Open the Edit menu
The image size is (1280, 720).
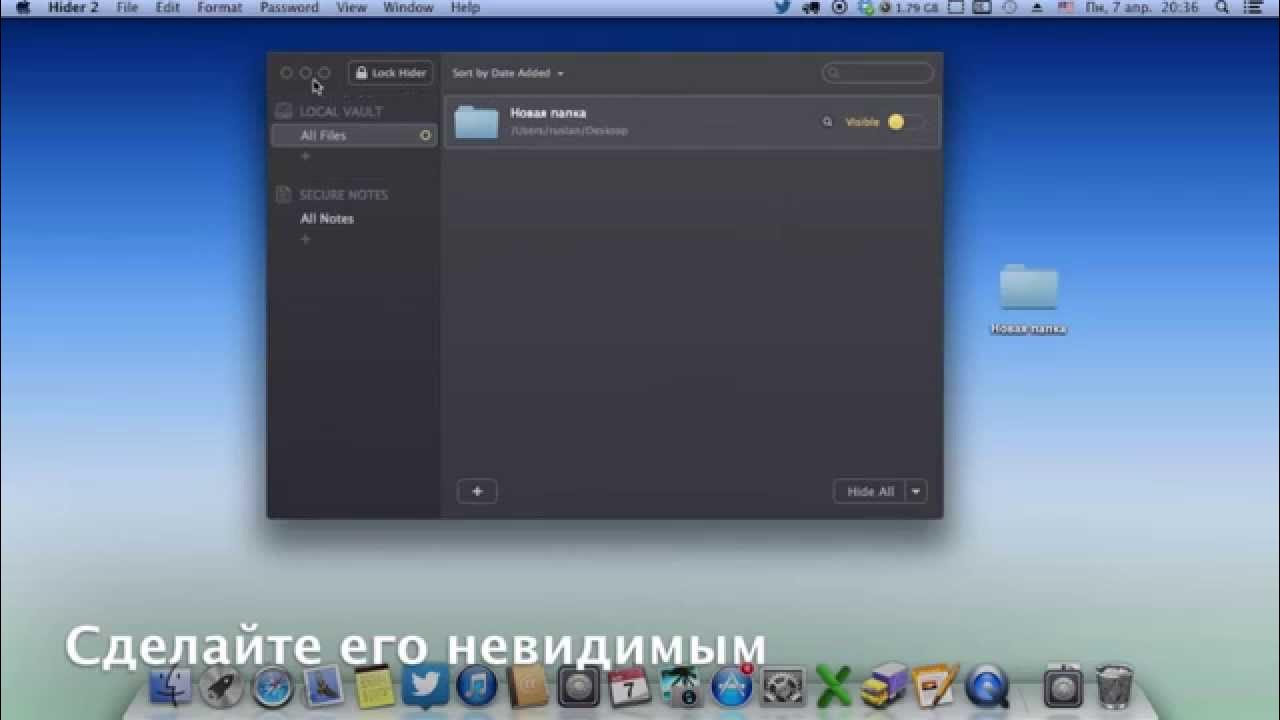tap(168, 7)
